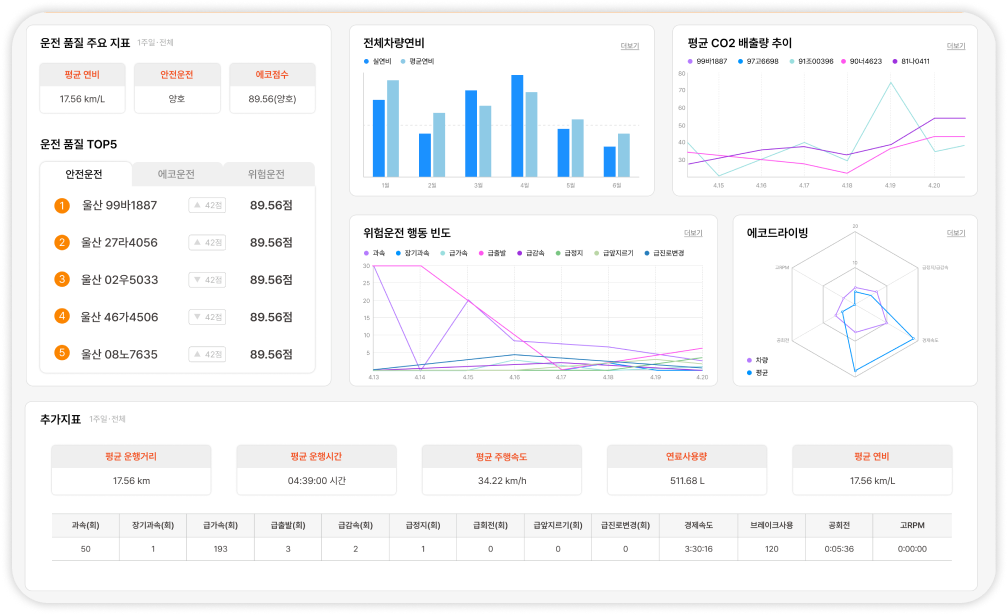Click the 브레이크사용 value 120

[x=772, y=549]
